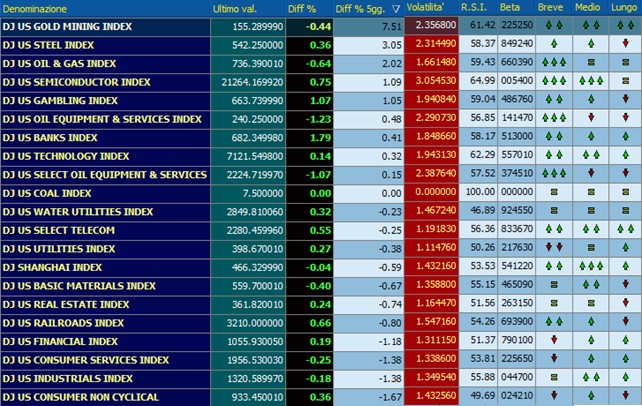
Task: Select DJ US WATER UTILITIES INDEX
Action: coord(78,212)
